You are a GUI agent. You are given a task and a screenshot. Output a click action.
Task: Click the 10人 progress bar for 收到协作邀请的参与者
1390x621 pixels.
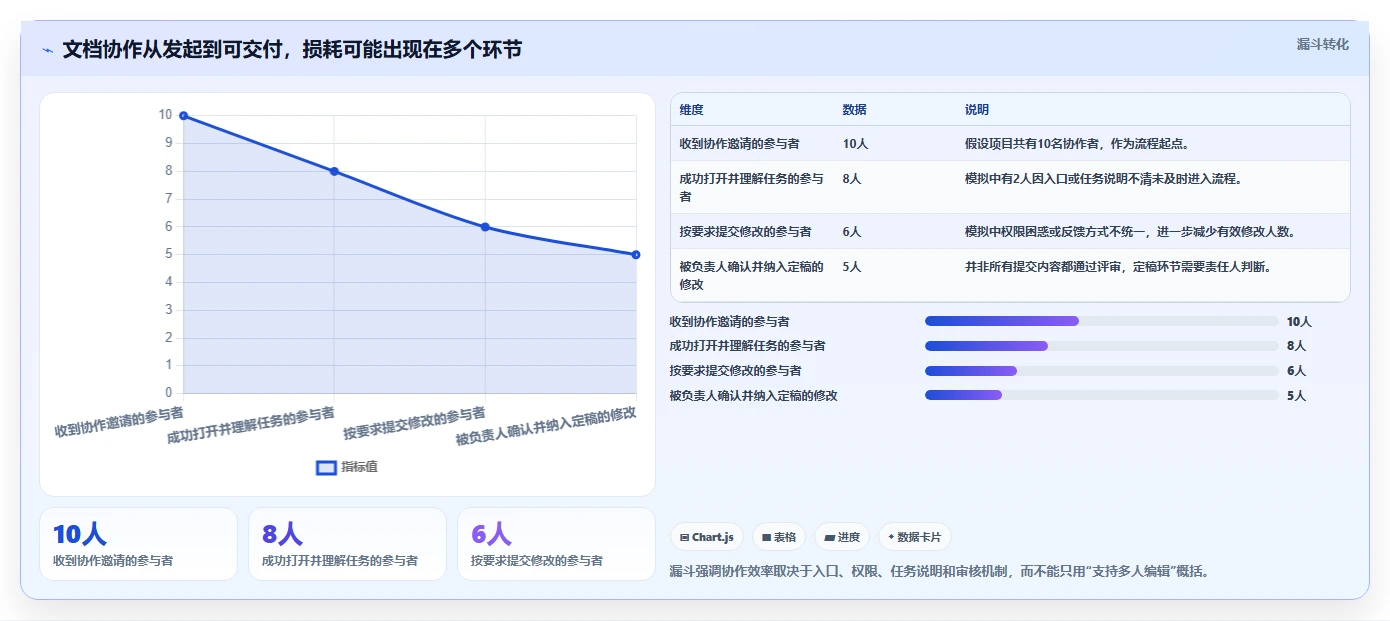coord(1102,321)
